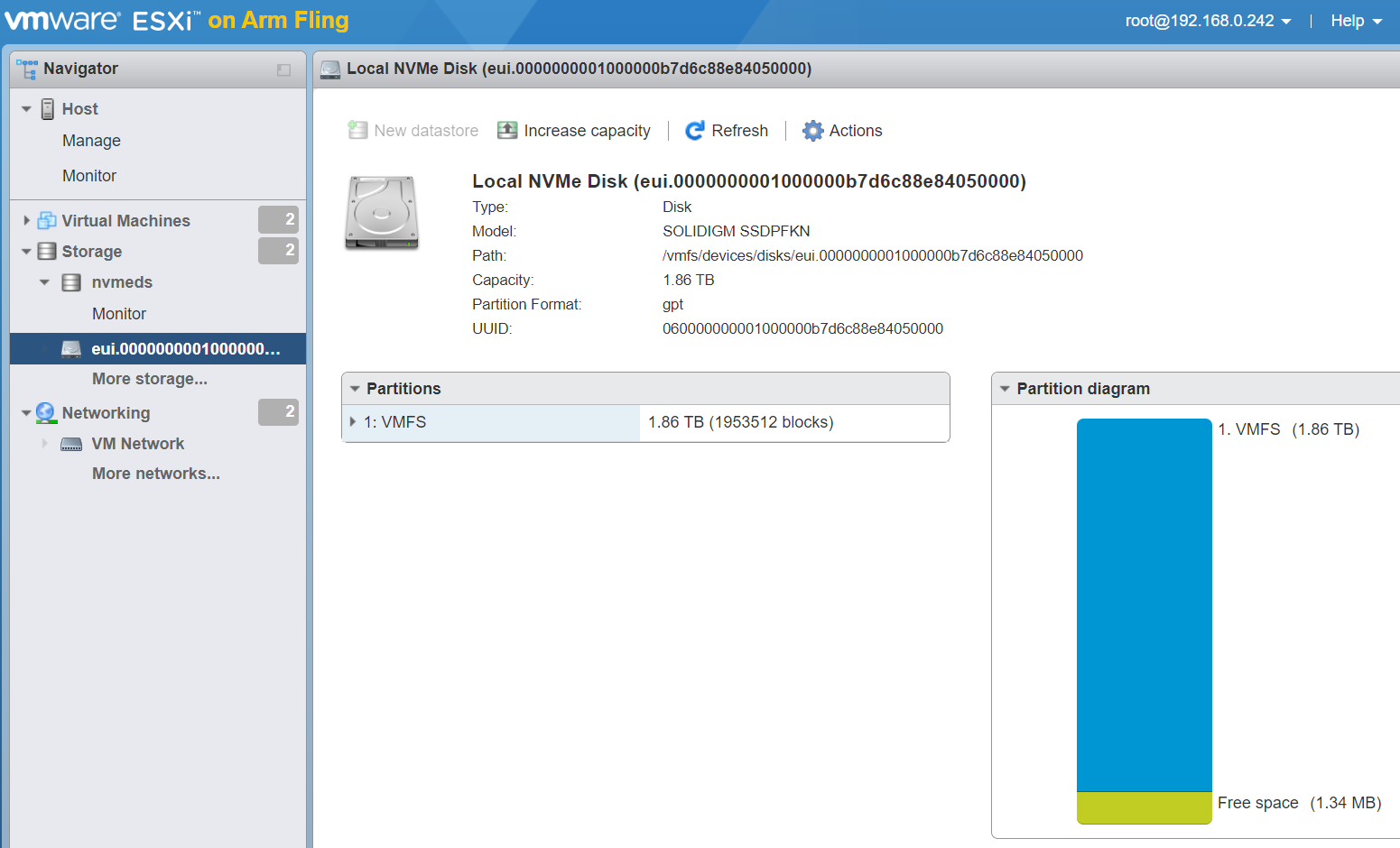The height and width of the screenshot is (848, 1400).
Task: Click the New datastore icon
Action: [357, 131]
